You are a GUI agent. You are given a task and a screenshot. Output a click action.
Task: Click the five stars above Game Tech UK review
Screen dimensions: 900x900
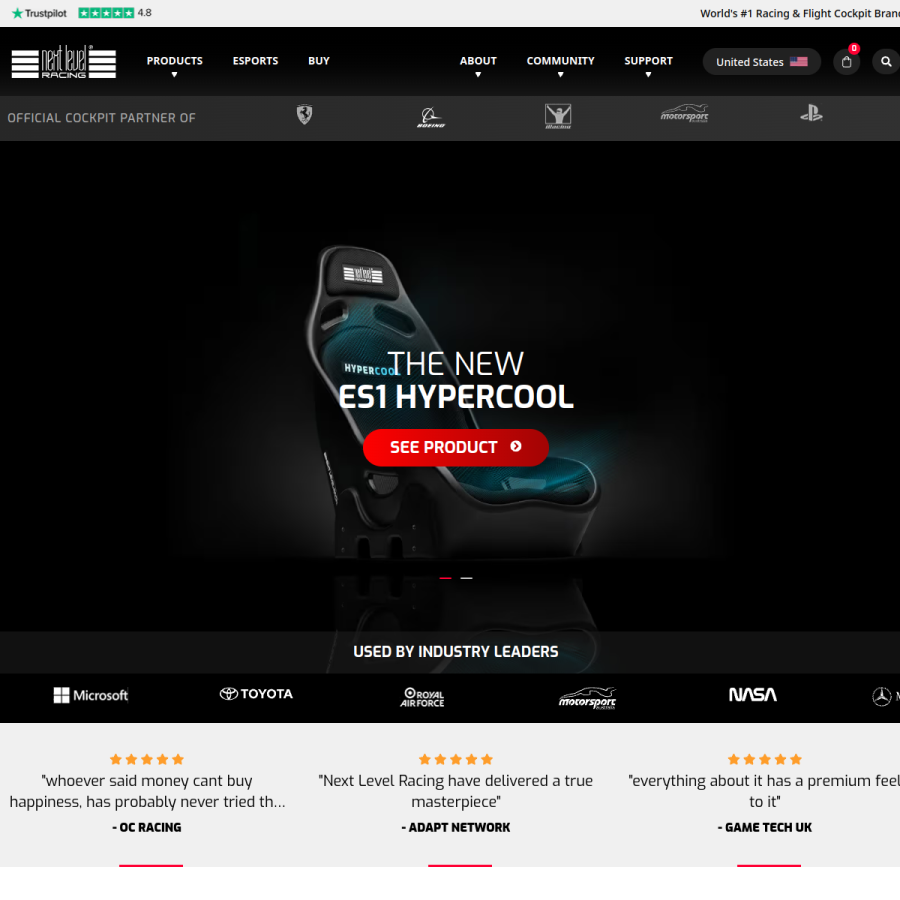pyautogui.click(x=765, y=759)
